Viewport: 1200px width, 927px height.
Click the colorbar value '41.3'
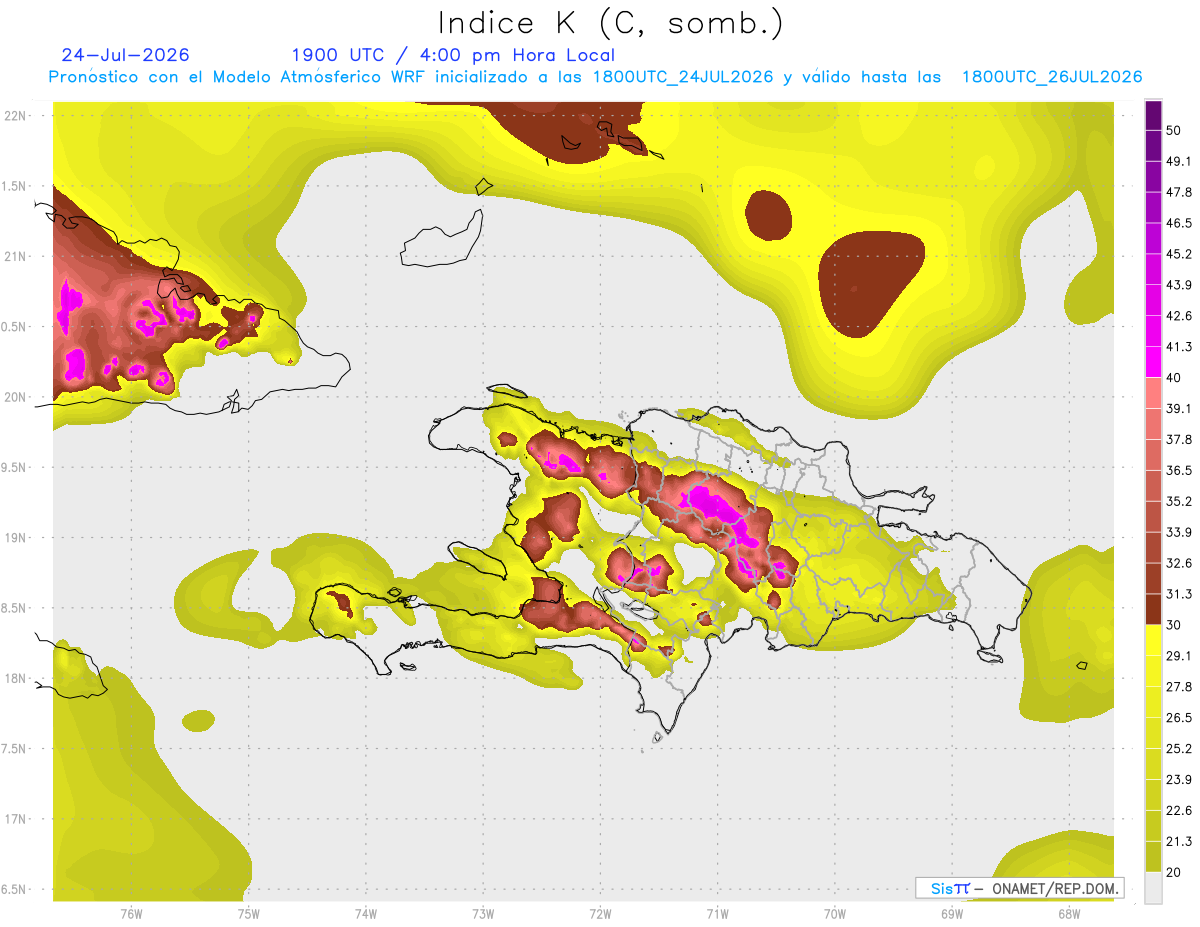pos(1179,347)
